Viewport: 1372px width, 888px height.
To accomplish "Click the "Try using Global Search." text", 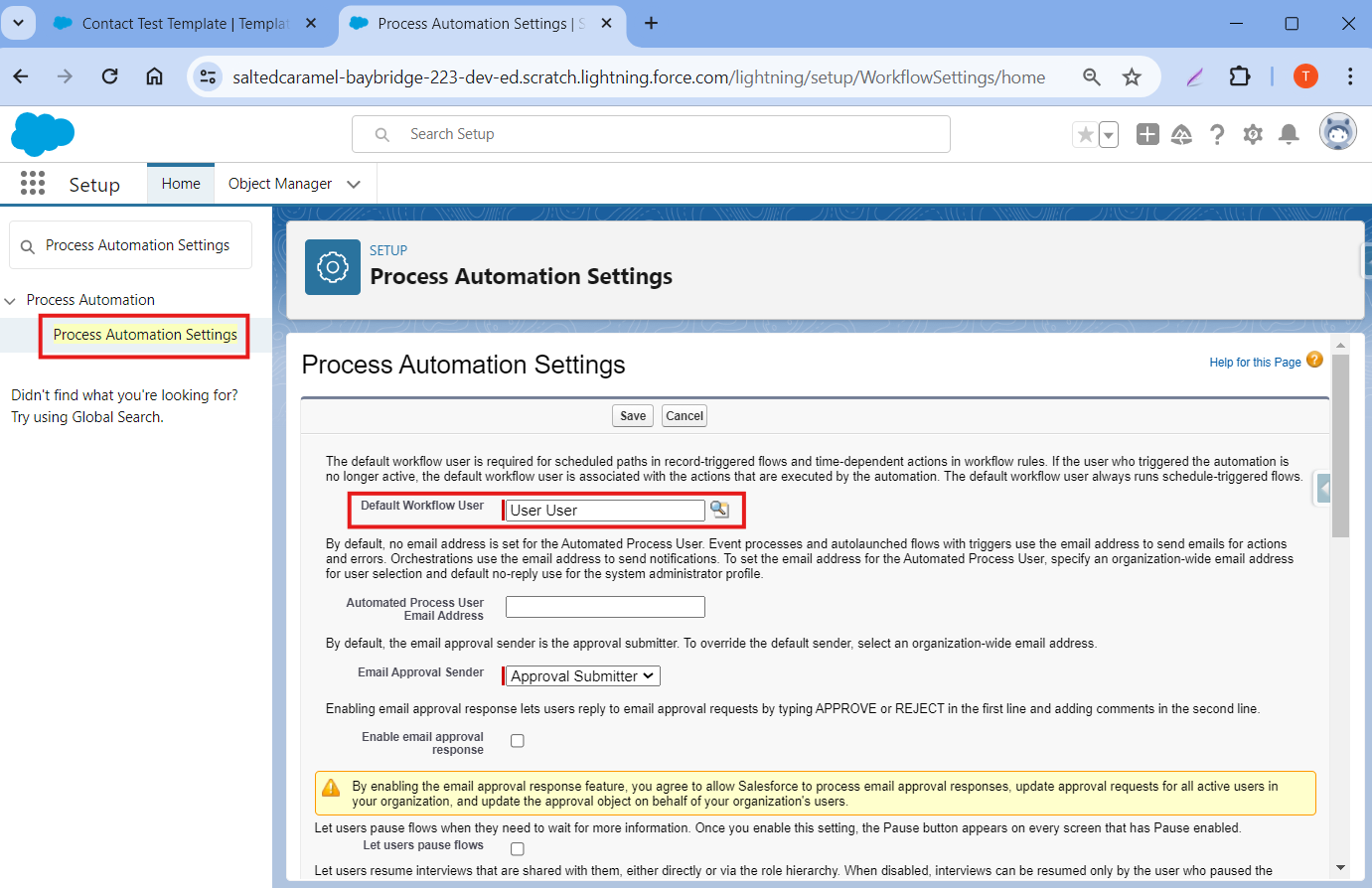I will [87, 417].
